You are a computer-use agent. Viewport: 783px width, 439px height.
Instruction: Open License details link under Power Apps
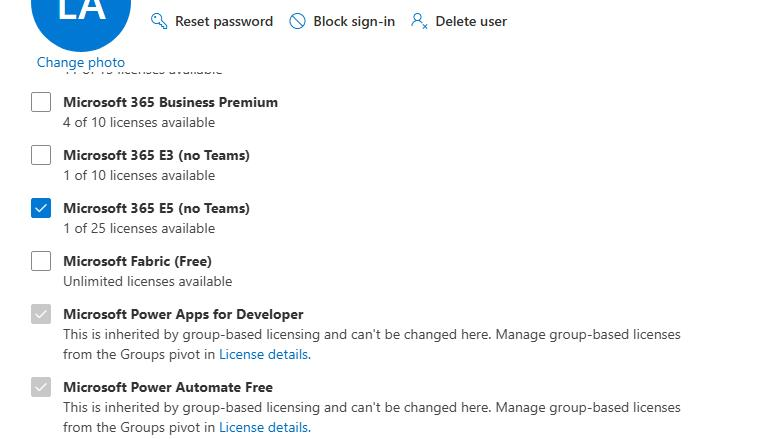265,354
